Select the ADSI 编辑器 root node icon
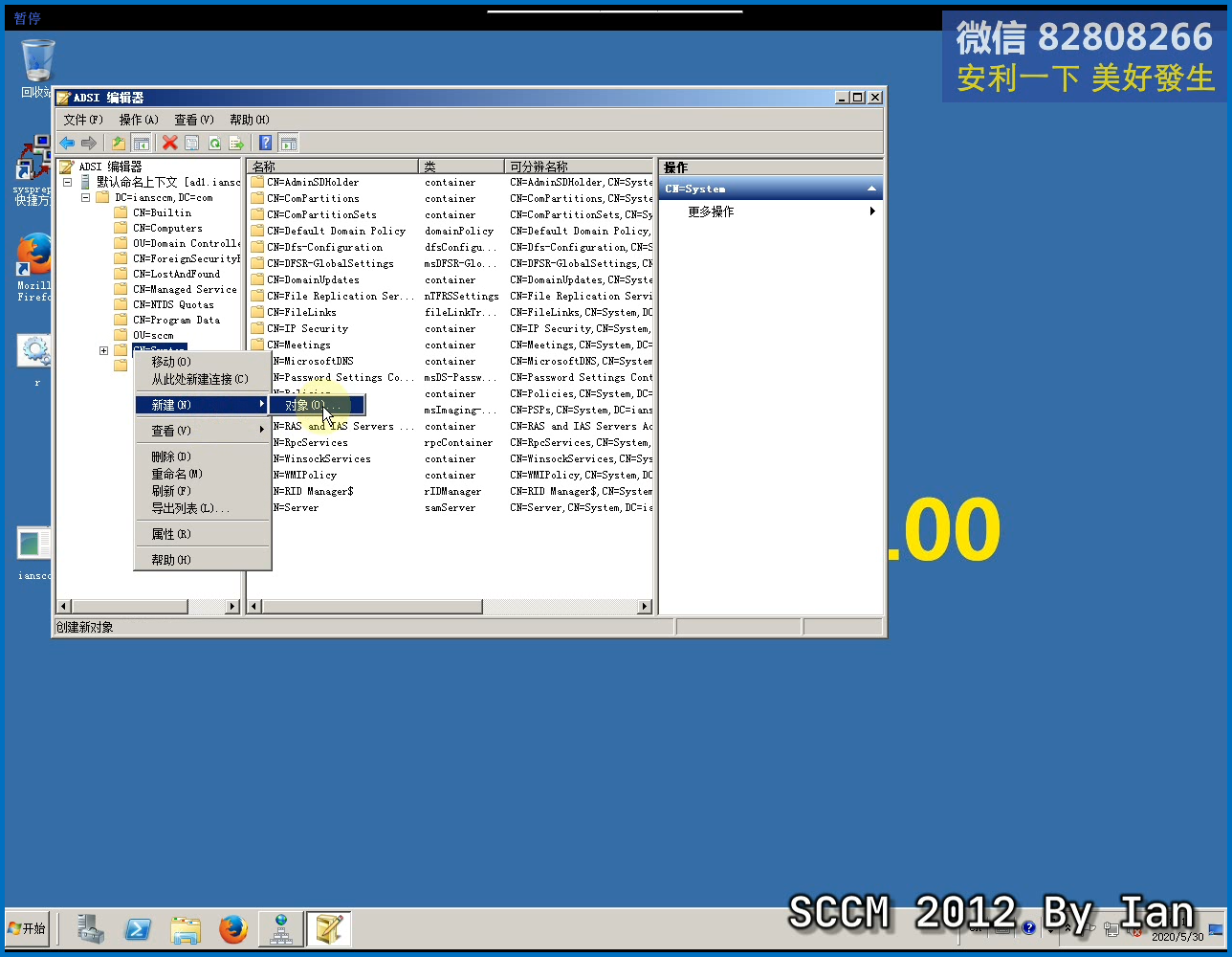 [67, 167]
